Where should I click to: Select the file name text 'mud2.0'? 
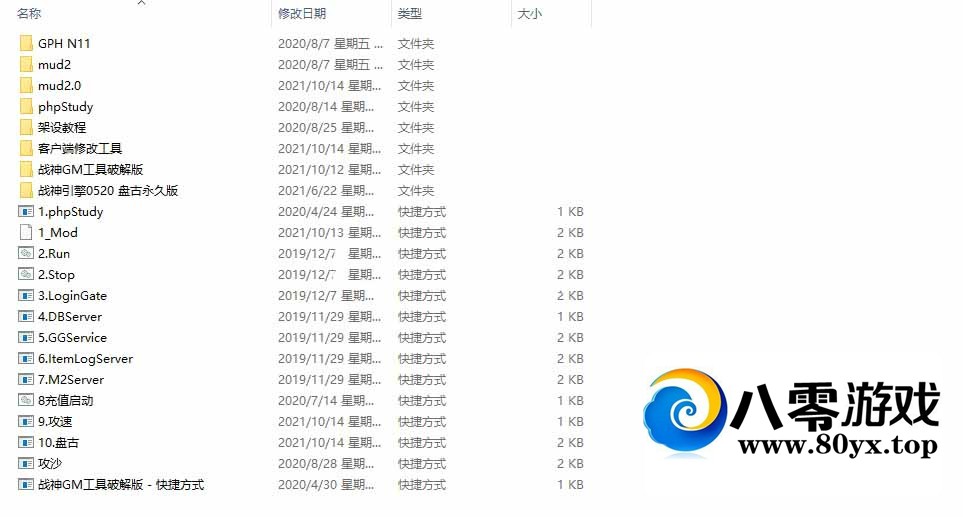pyautogui.click(x=60, y=85)
